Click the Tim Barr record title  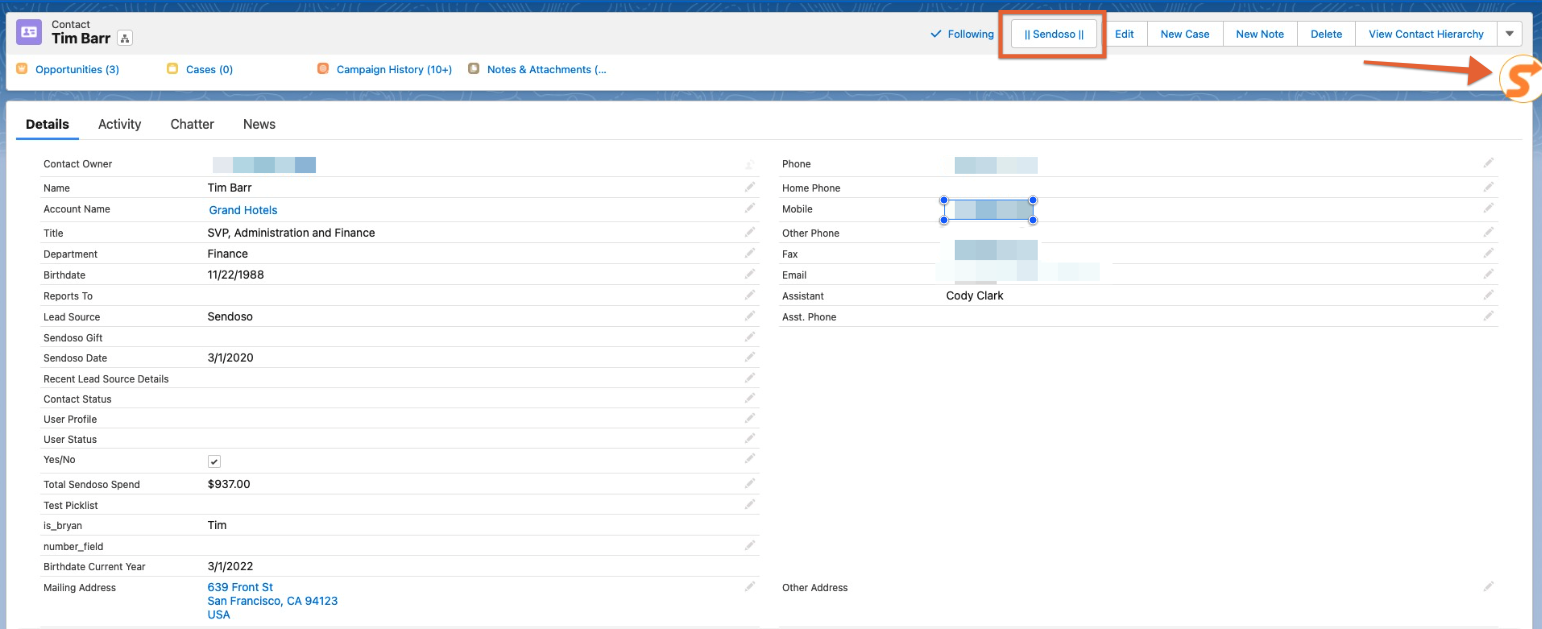[x=81, y=38]
